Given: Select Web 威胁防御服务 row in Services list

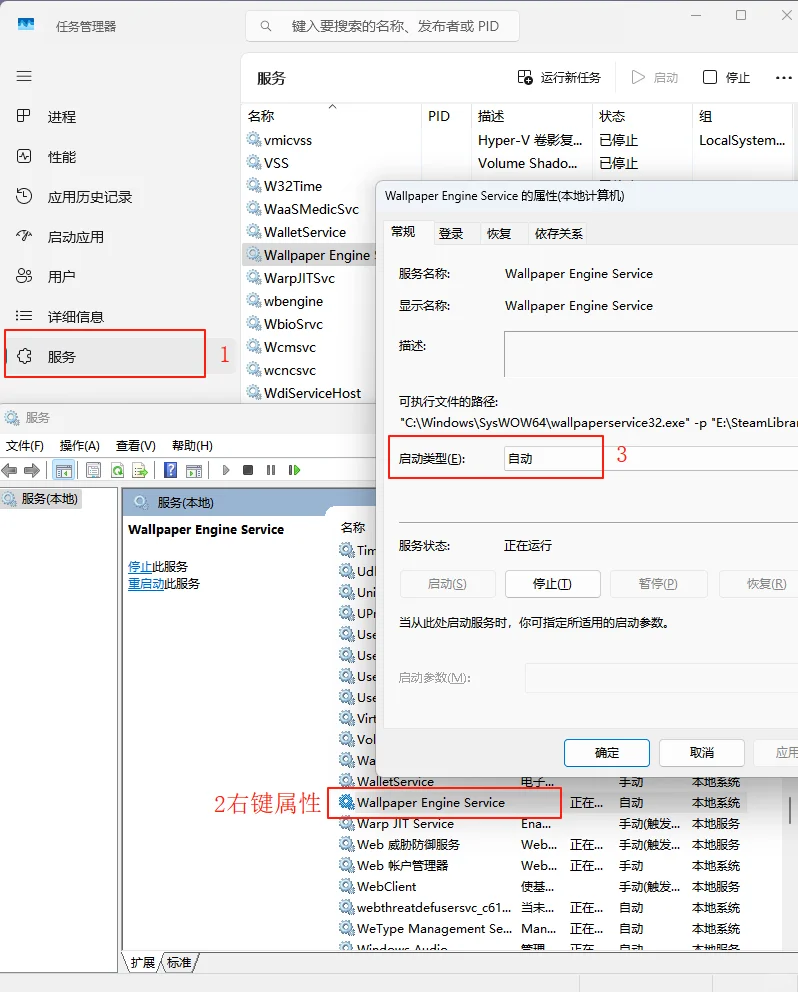Looking at the screenshot, I should coord(542,844).
